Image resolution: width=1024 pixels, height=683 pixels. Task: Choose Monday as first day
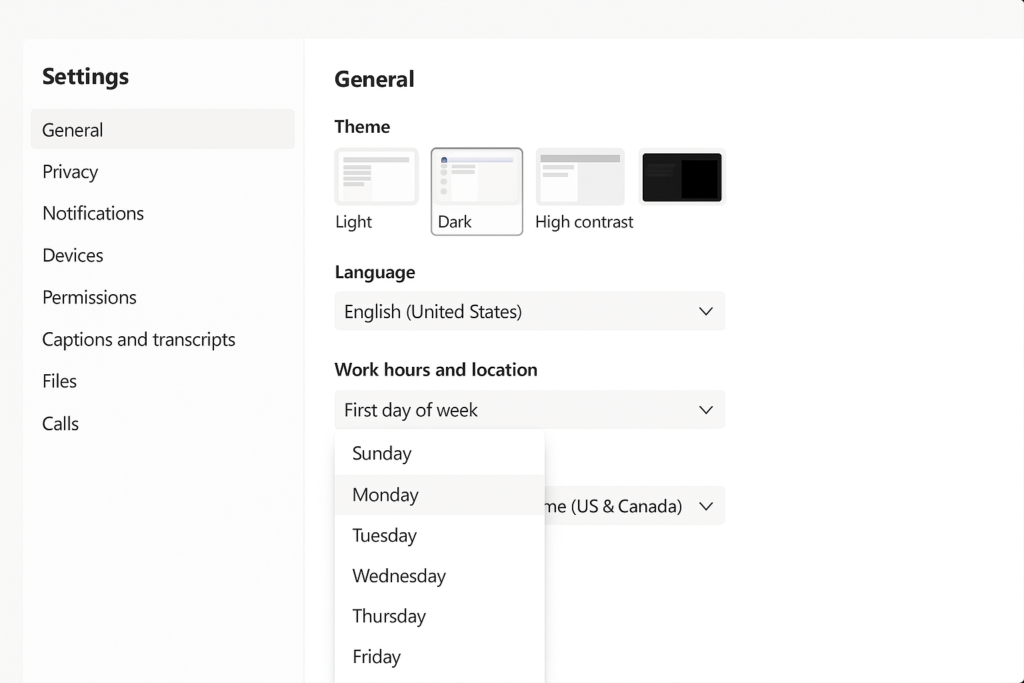pos(440,495)
